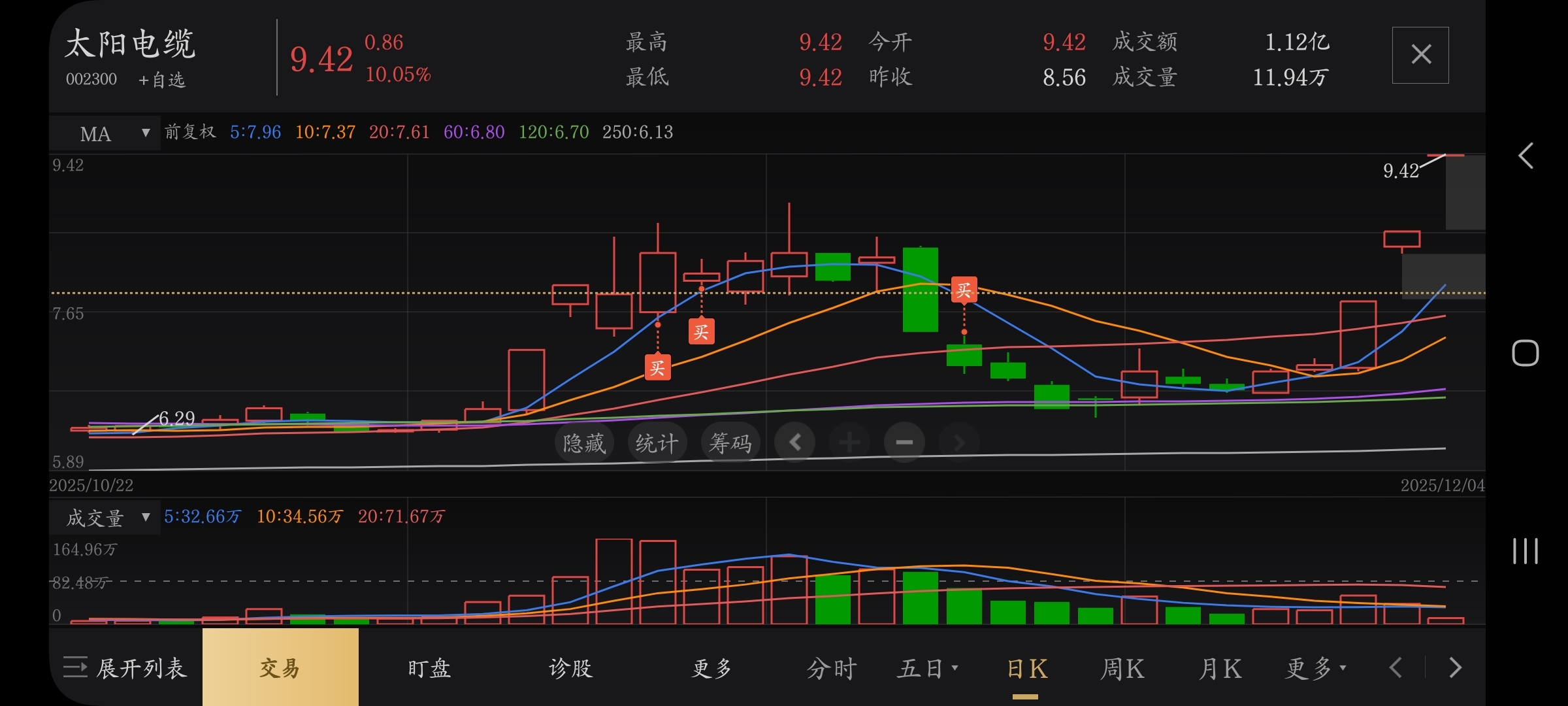The image size is (1568, 706).
Task: Close the stock chart with X button
Action: coord(1420,55)
